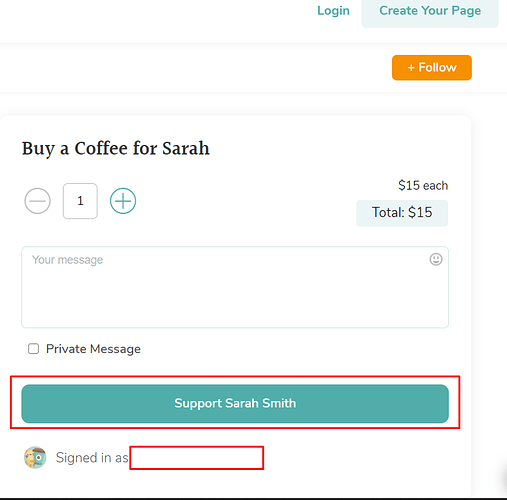
Task: Click the Login link
Action: pos(333,11)
